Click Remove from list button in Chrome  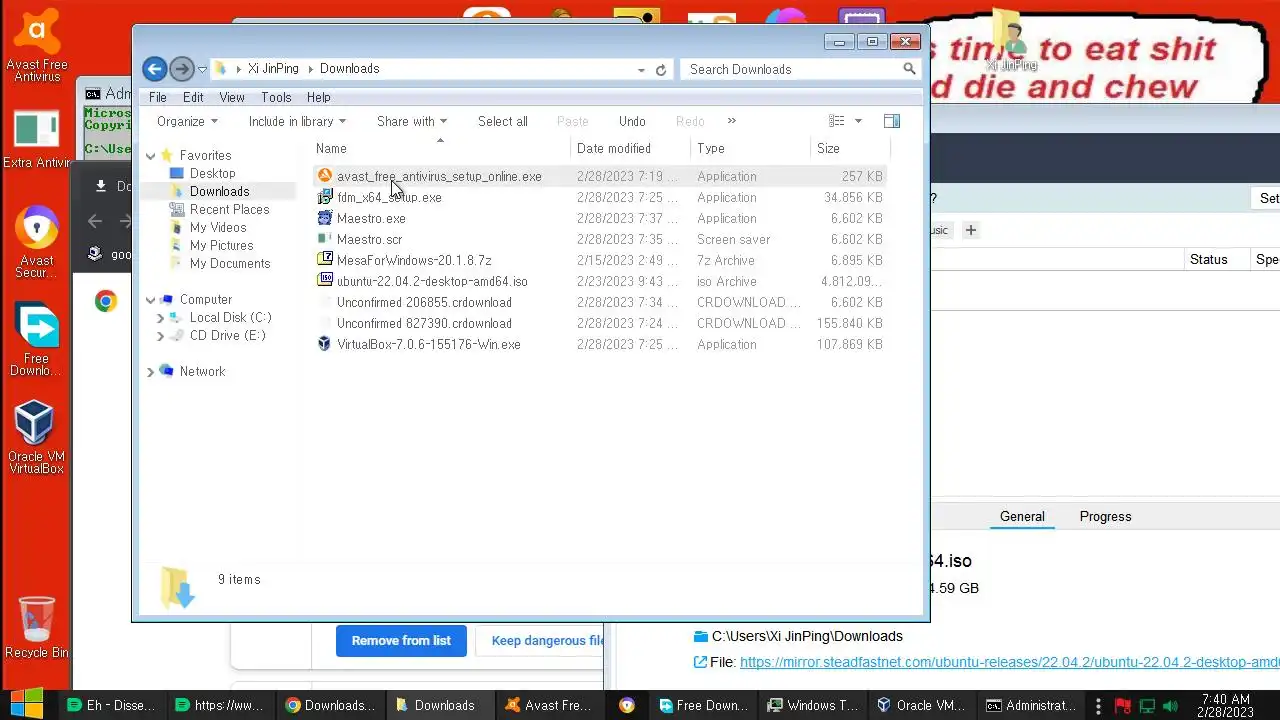click(401, 640)
